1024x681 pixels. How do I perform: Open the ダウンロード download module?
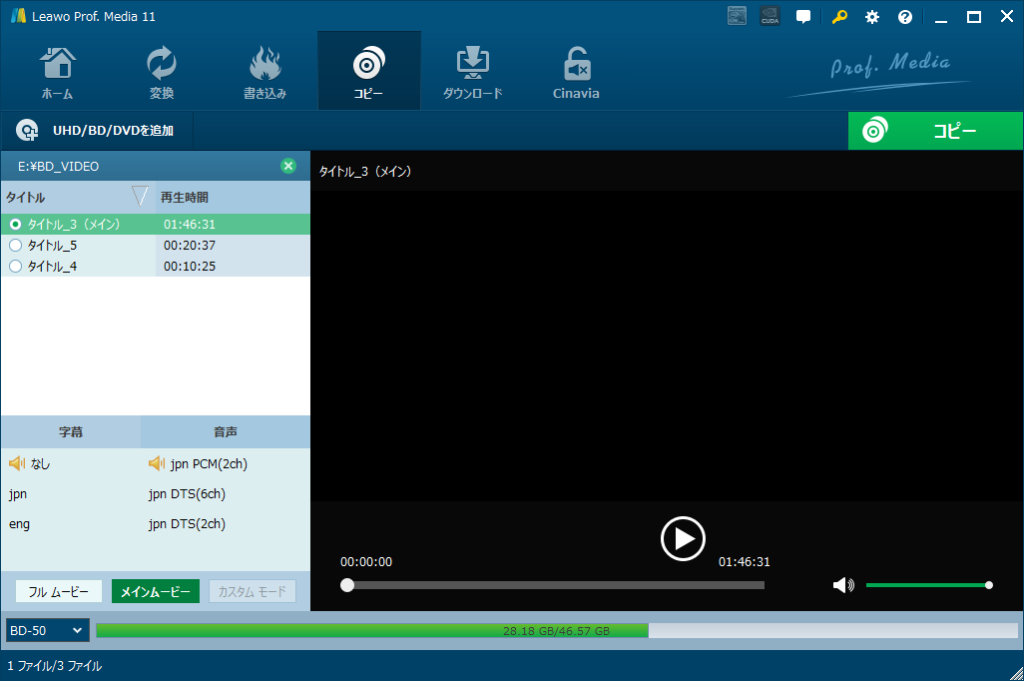point(473,72)
